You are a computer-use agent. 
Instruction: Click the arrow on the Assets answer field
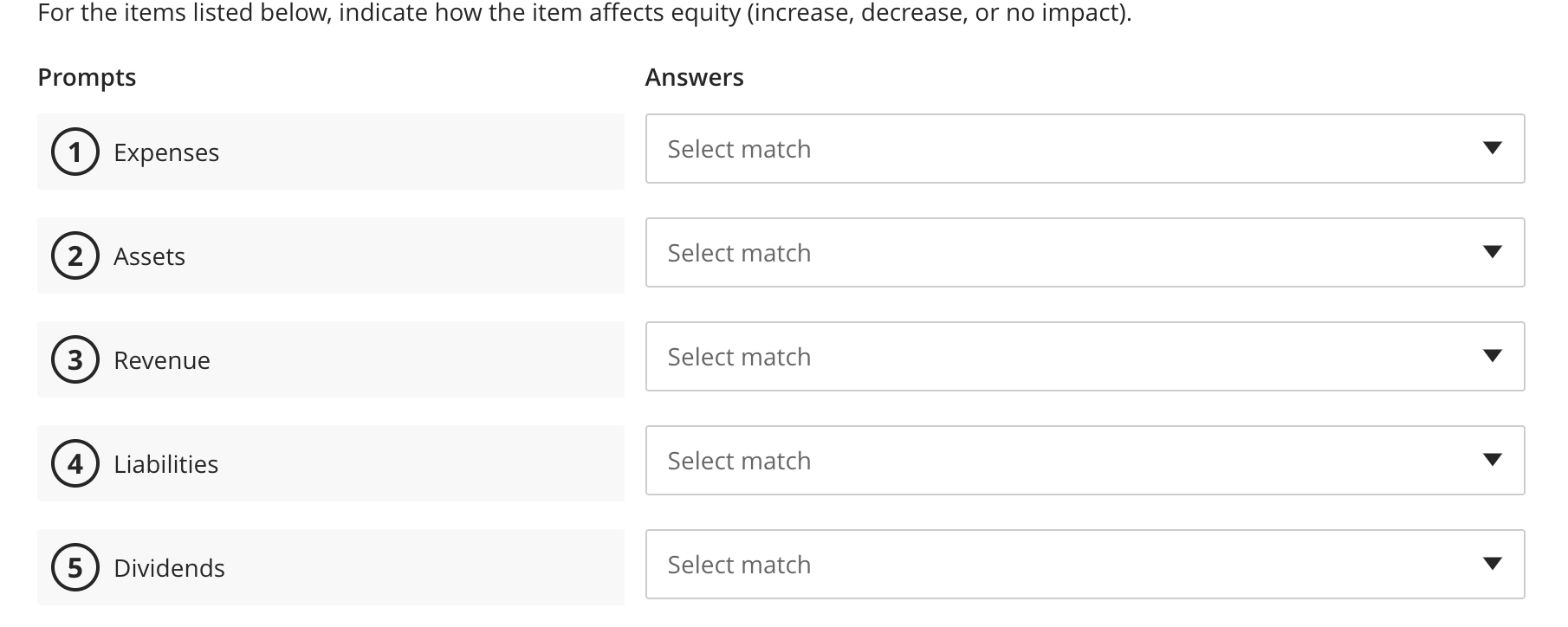pyautogui.click(x=1493, y=252)
